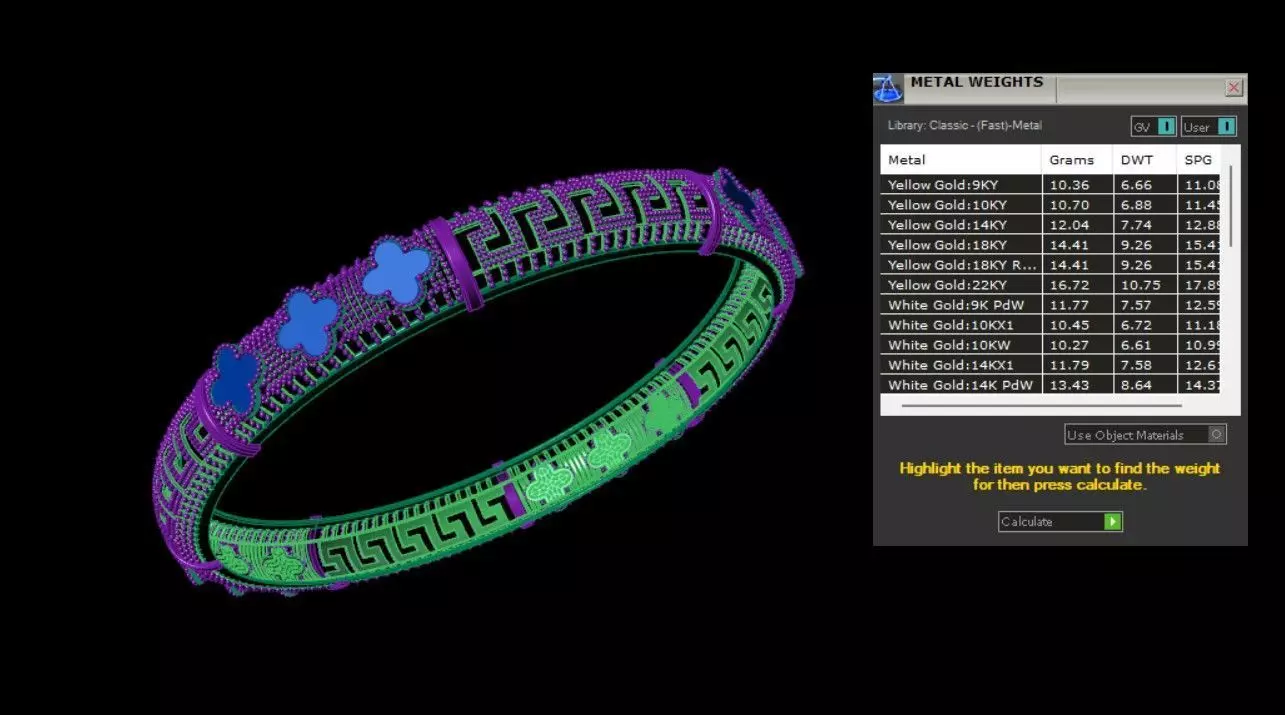The height and width of the screenshot is (715, 1285).
Task: Toggle the GV library button
Action: click(x=1153, y=127)
